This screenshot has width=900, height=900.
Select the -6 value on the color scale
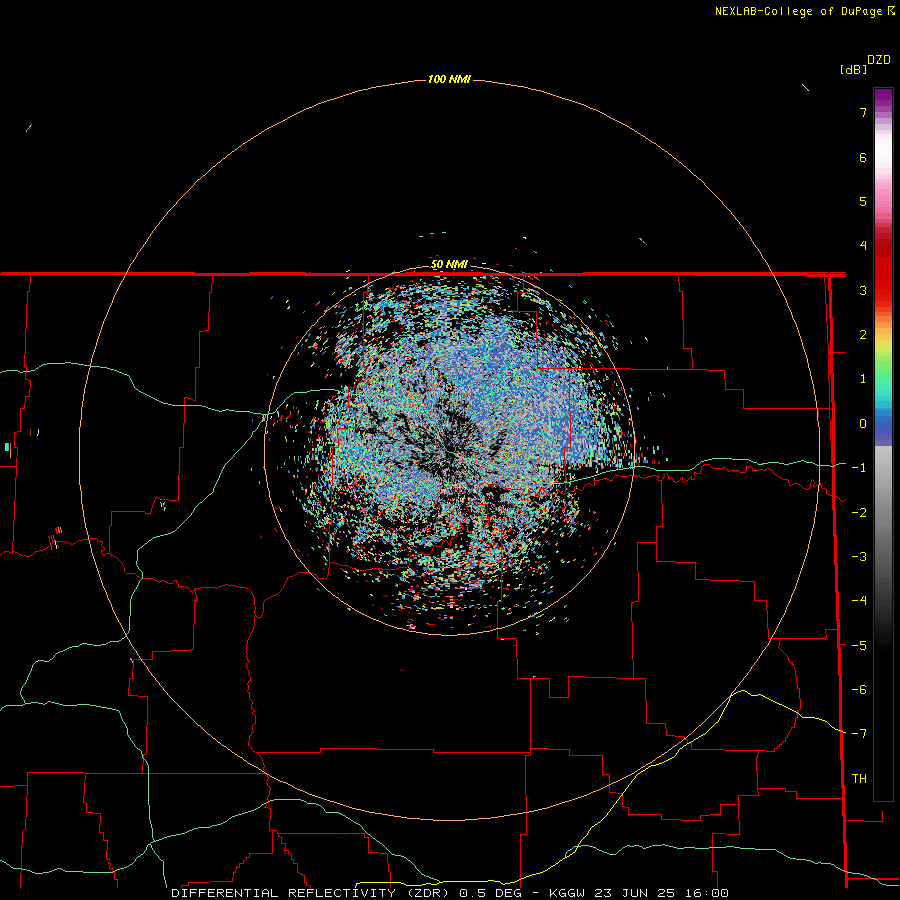pos(859,690)
